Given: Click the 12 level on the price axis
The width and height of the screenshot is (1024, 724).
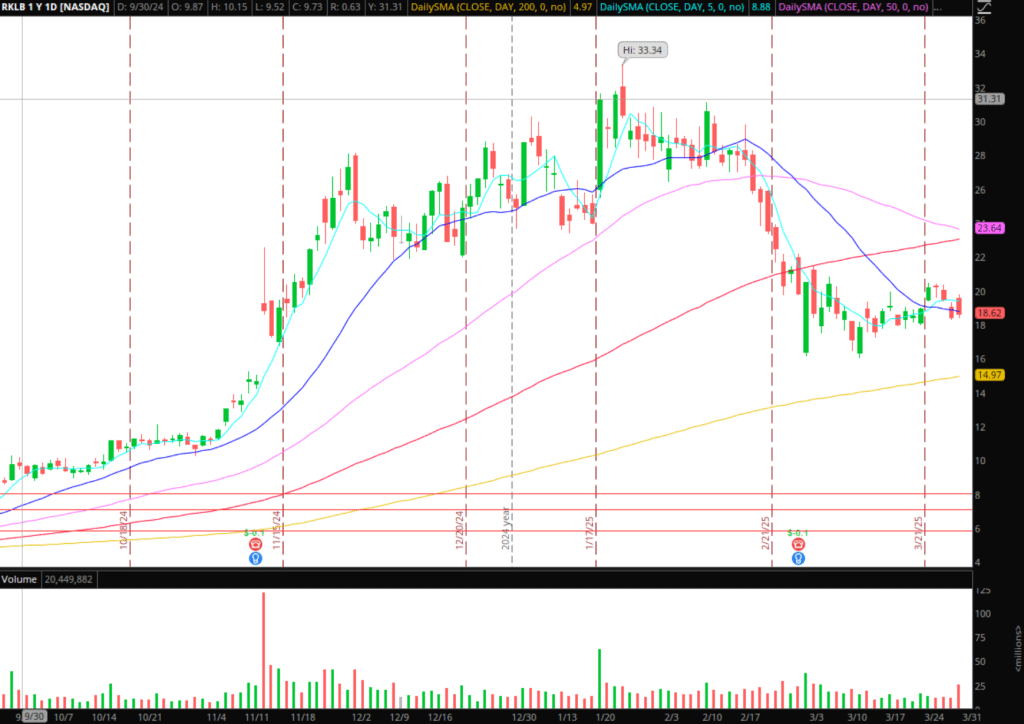Looking at the screenshot, I should point(980,427).
